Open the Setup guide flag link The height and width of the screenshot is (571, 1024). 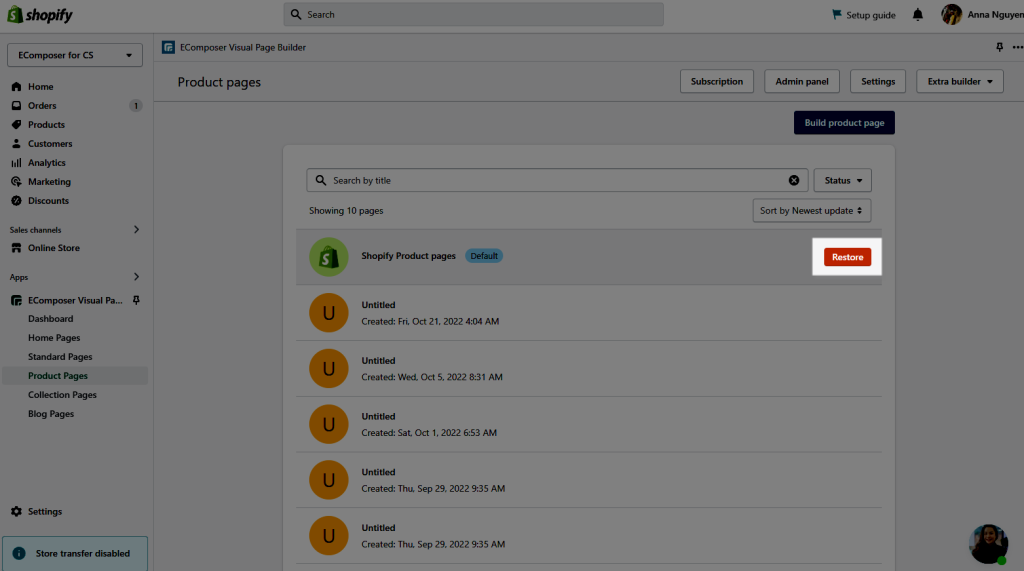pyautogui.click(x=863, y=14)
